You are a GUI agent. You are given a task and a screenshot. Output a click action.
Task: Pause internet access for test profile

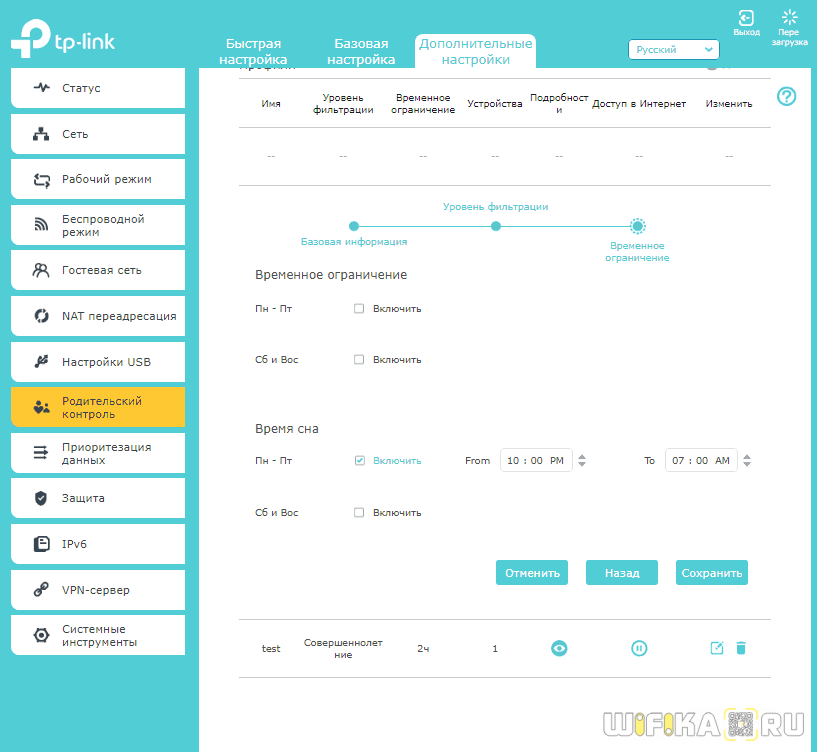coord(639,648)
